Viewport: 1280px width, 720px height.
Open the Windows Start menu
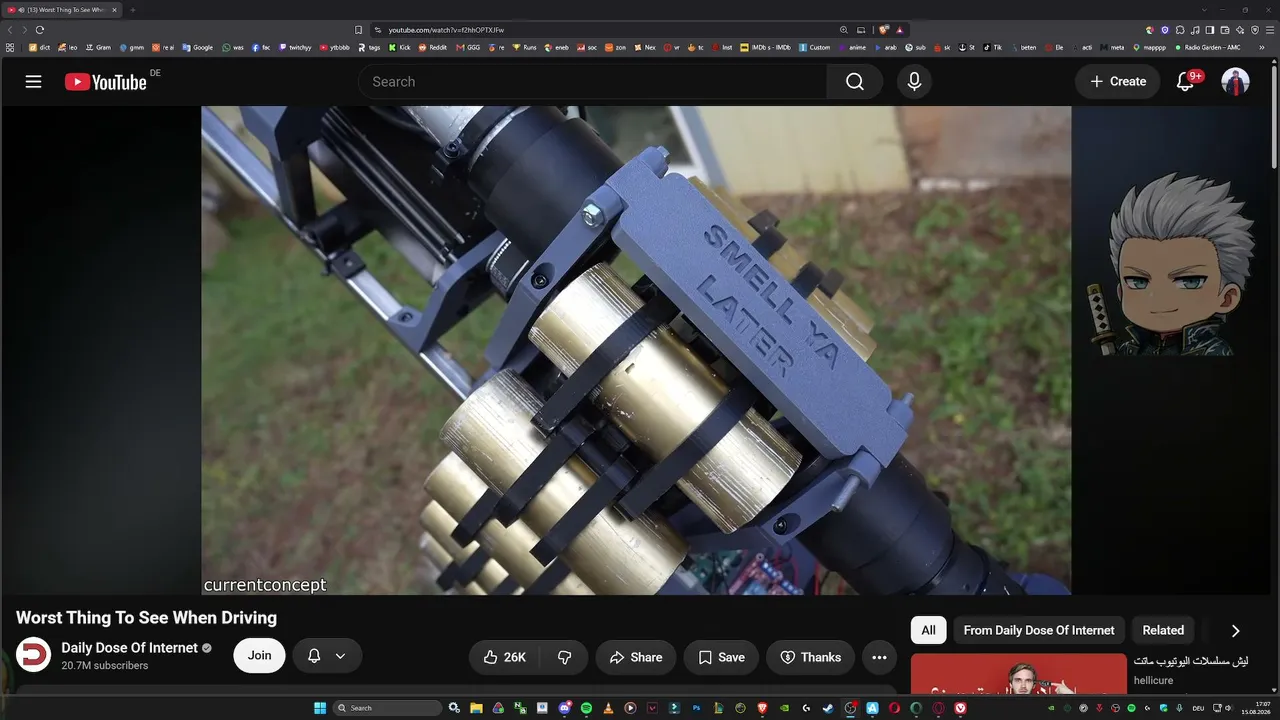[x=320, y=708]
